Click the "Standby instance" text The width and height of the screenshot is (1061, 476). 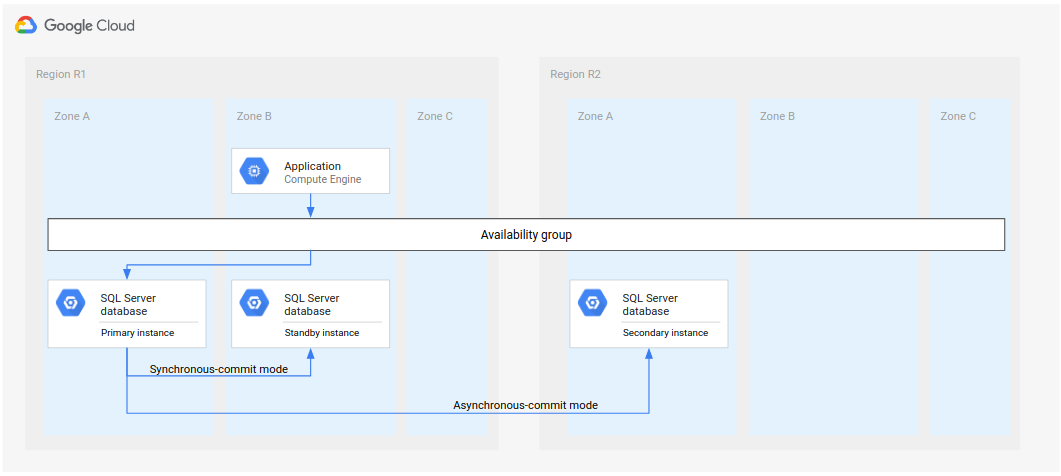pyautogui.click(x=321, y=333)
